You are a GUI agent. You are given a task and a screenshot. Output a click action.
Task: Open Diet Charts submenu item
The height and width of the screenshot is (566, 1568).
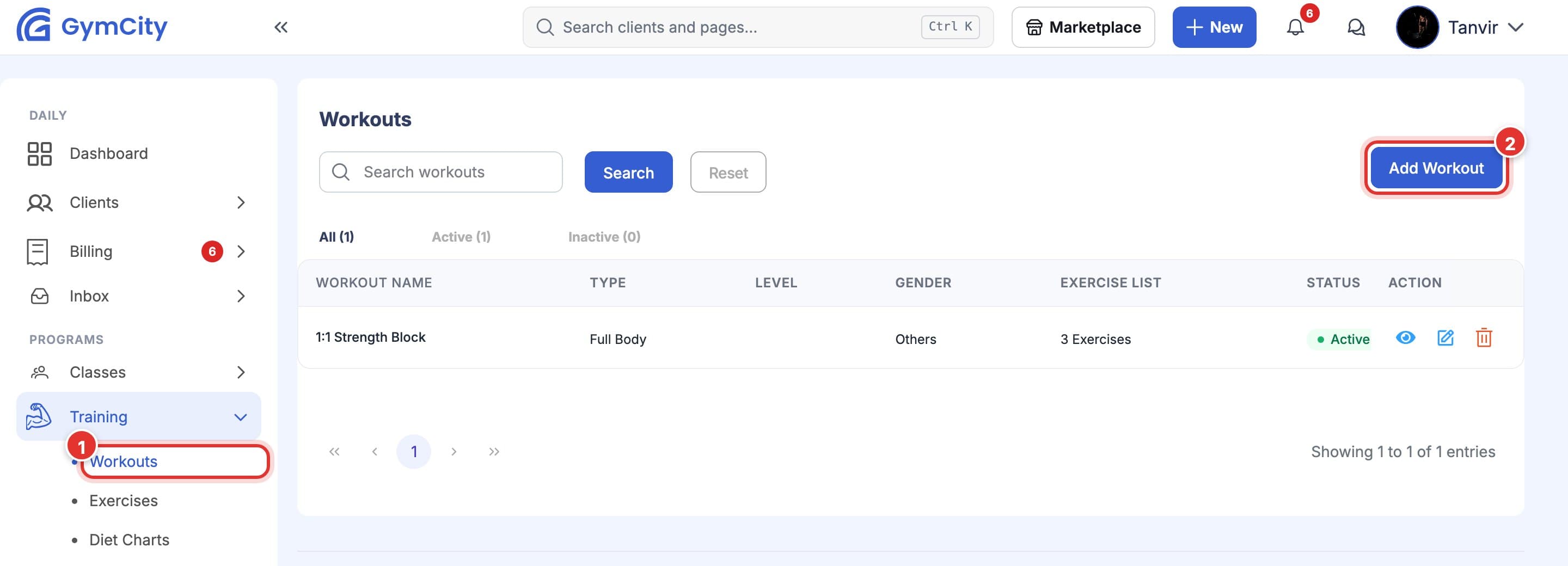pyautogui.click(x=129, y=540)
